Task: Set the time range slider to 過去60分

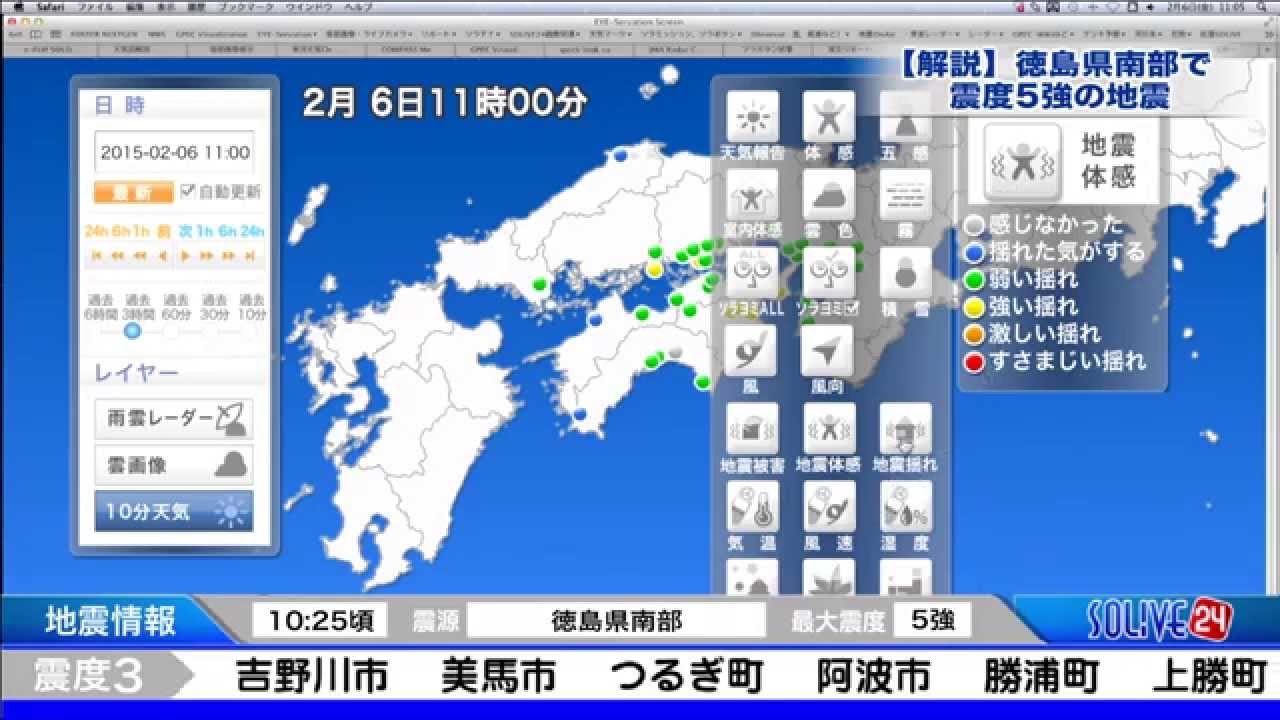Action: tap(176, 330)
